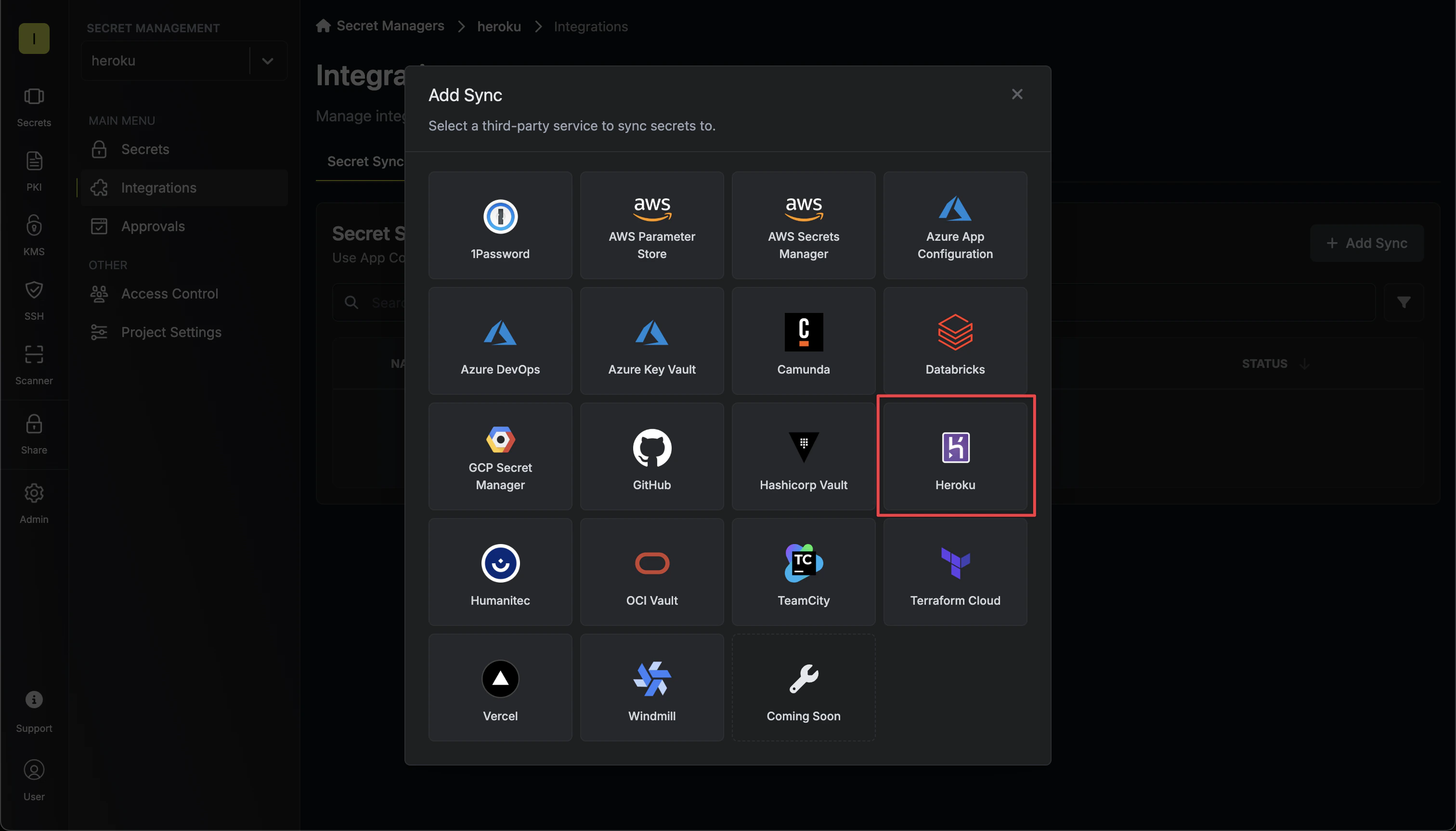Click the organization avatar letter I
The height and width of the screenshot is (831, 1456).
pos(34,38)
